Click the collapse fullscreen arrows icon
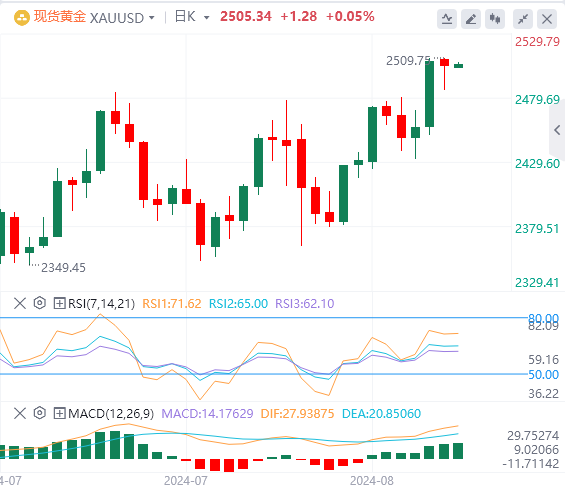This screenshot has width=565, height=491. coord(523,19)
